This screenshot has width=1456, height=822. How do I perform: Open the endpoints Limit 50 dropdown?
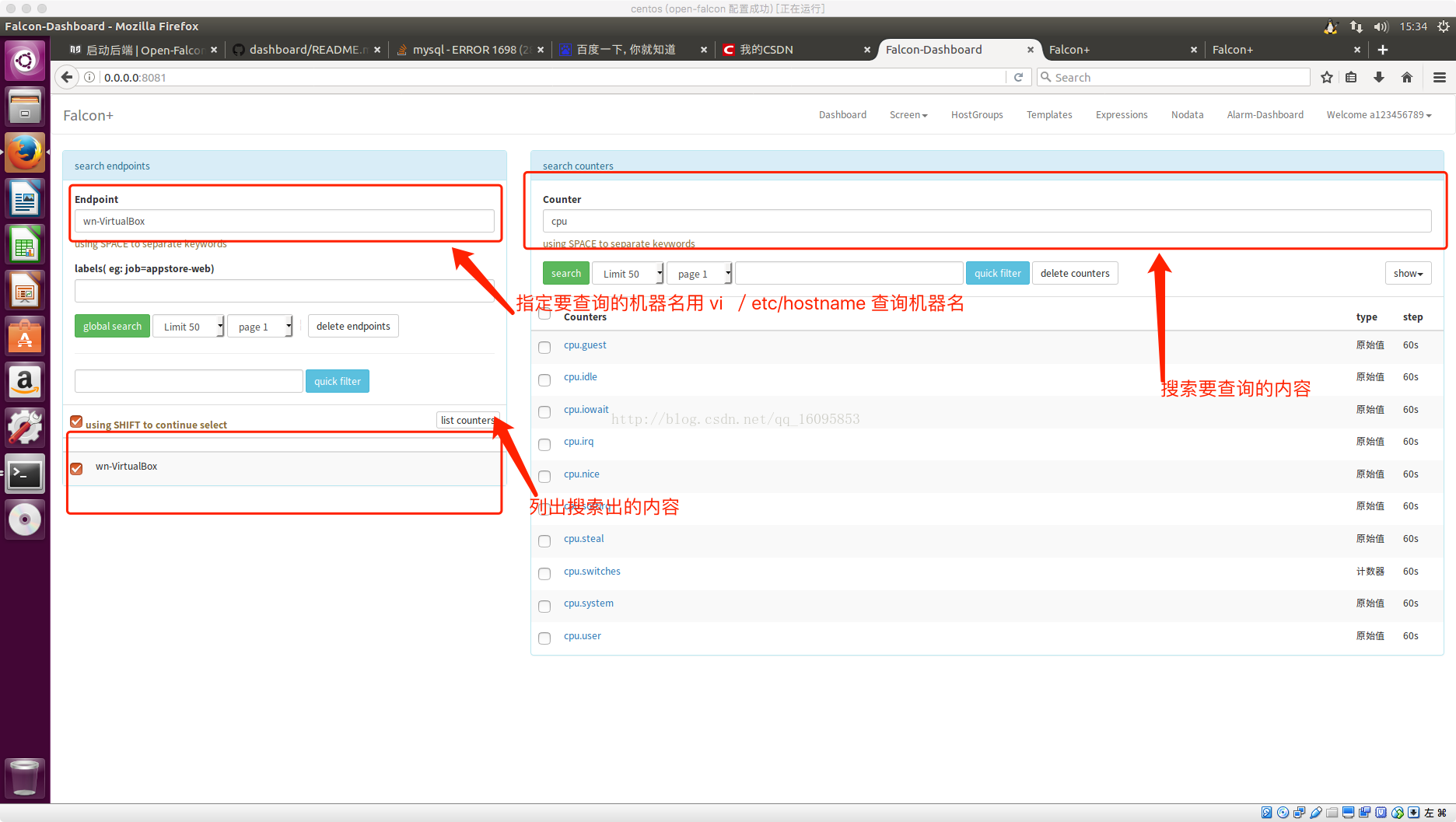coord(189,327)
